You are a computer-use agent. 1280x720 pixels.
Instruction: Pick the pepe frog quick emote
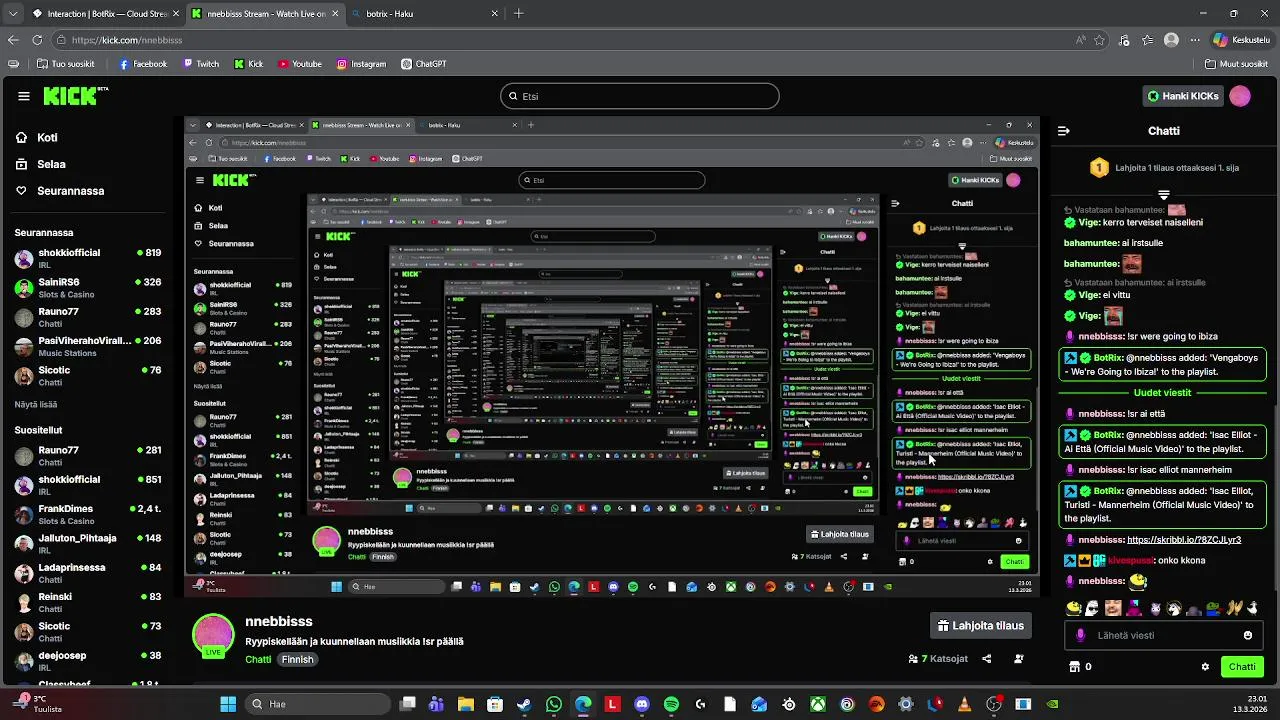point(1214,608)
